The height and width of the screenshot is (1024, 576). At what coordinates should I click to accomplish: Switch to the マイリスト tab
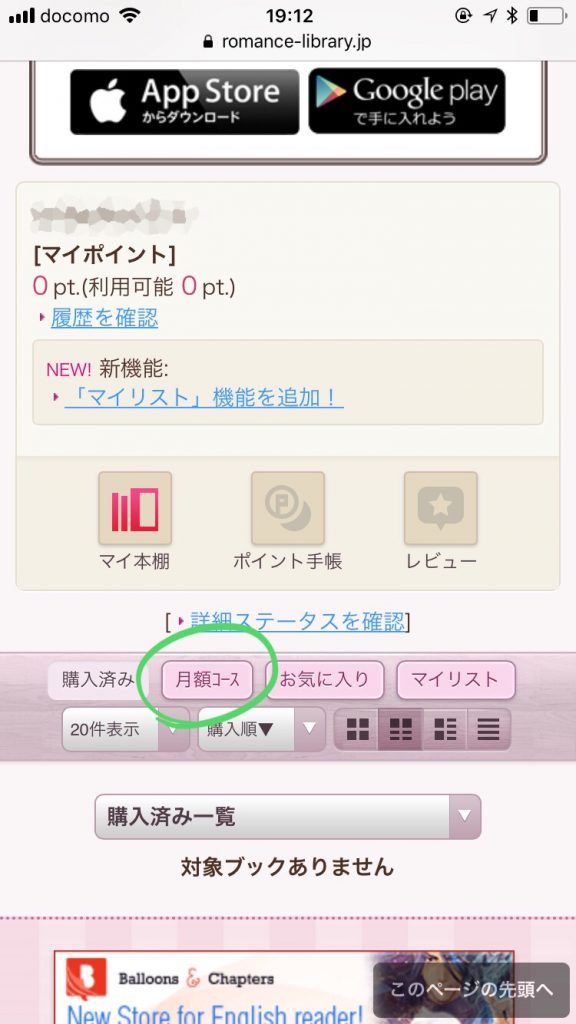tap(456, 680)
